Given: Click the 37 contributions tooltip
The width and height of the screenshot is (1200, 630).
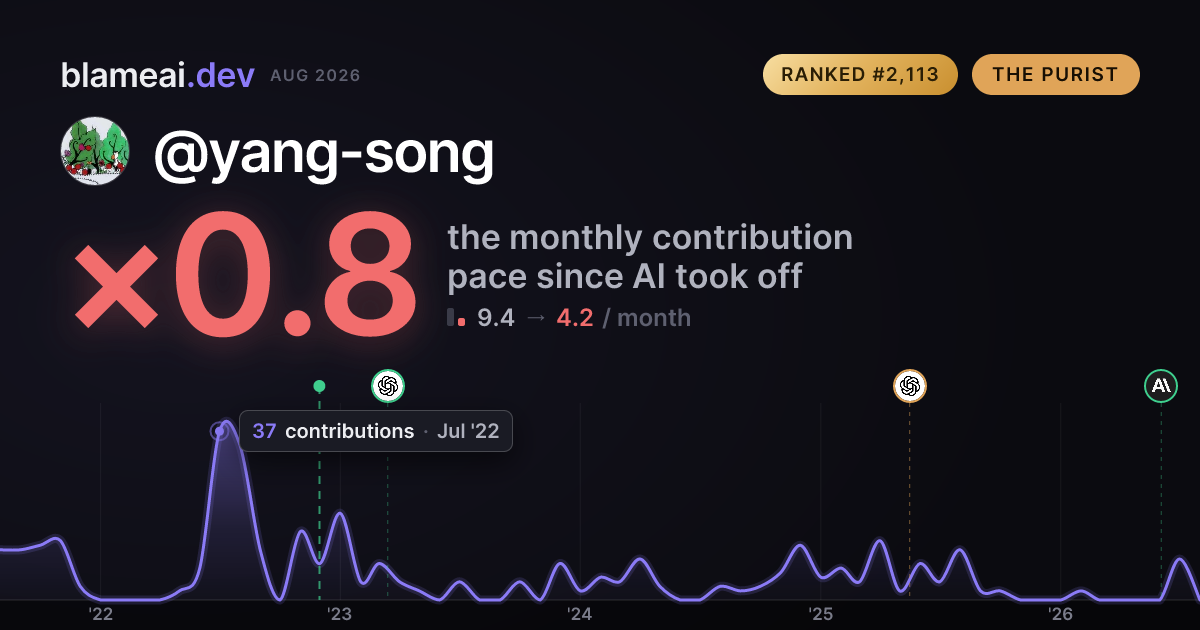Looking at the screenshot, I should click(x=376, y=431).
